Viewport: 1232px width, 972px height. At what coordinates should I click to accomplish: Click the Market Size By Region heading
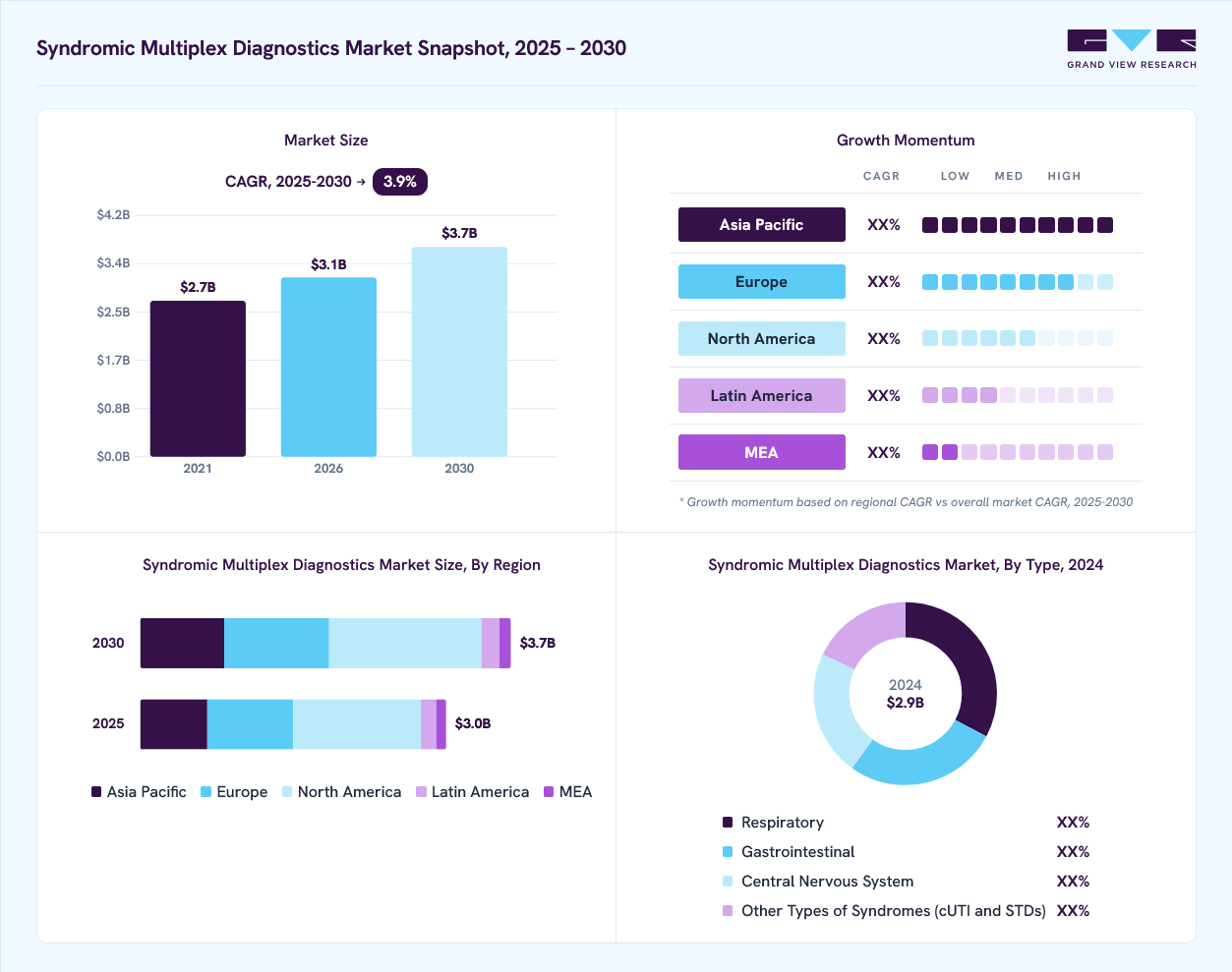(x=341, y=565)
